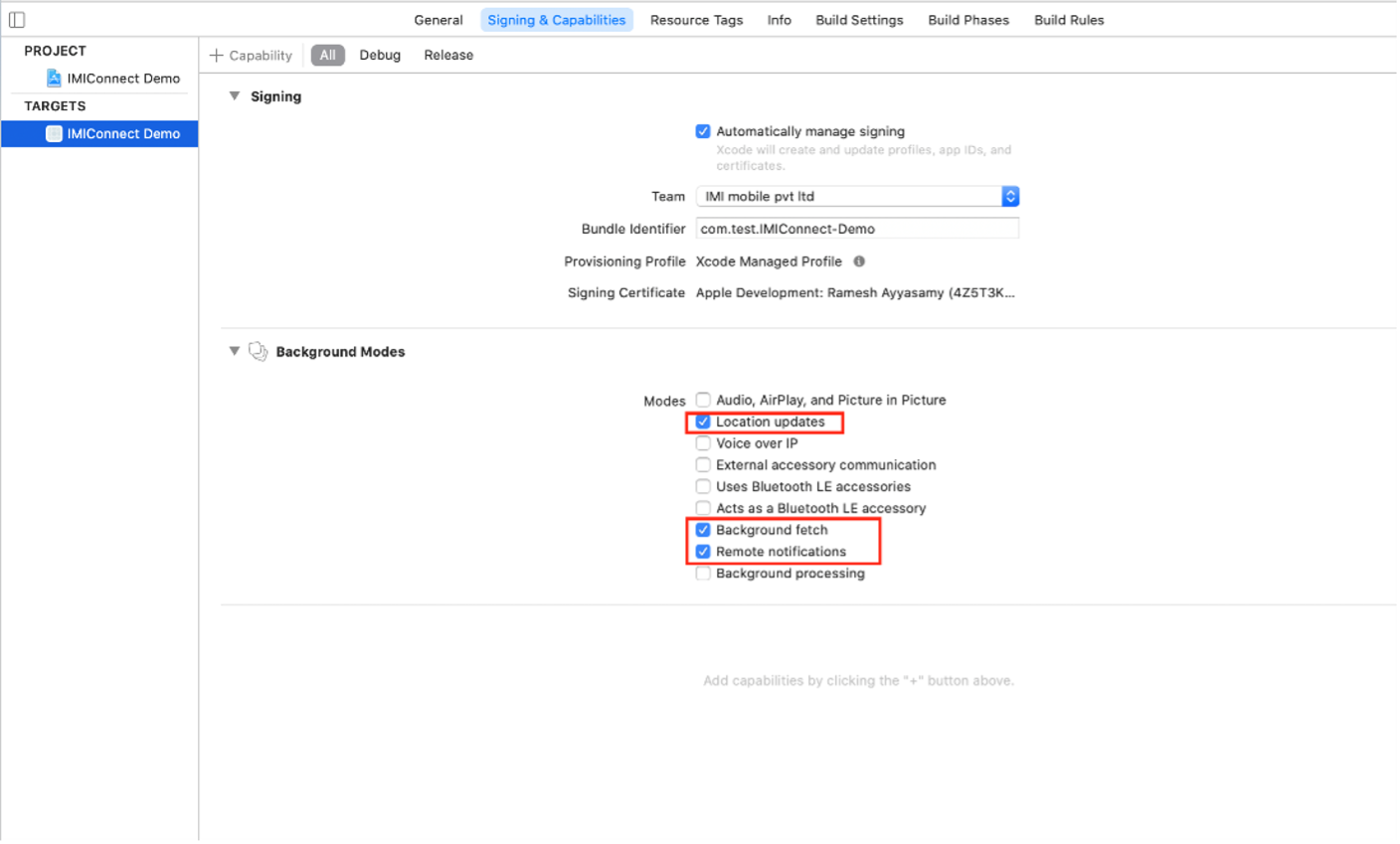Check Acts as a Bluetooth LE accessory
Viewport: 1400px width, 844px height.
(703, 508)
